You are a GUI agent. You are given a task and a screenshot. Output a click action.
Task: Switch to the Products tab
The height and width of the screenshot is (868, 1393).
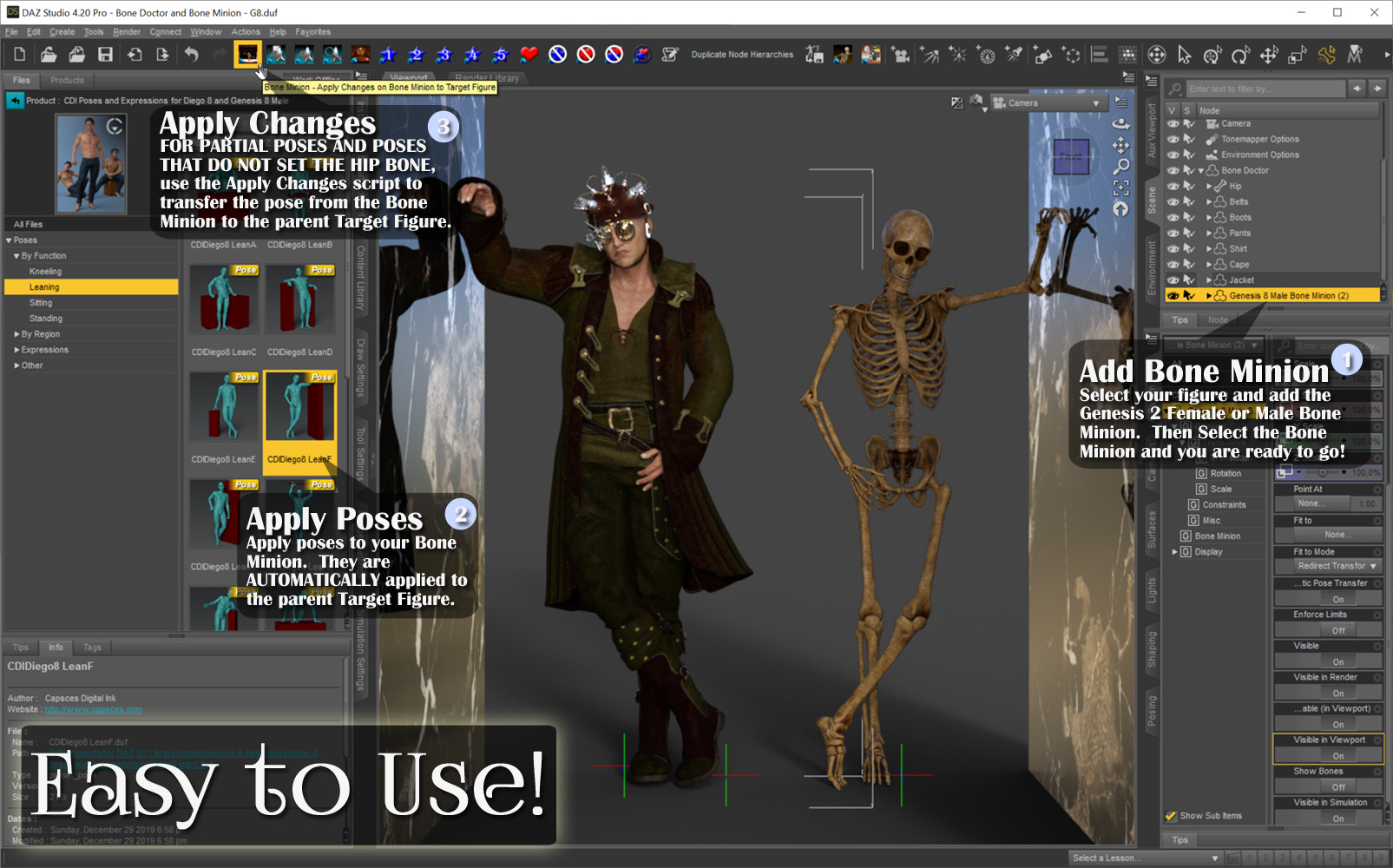pos(67,80)
